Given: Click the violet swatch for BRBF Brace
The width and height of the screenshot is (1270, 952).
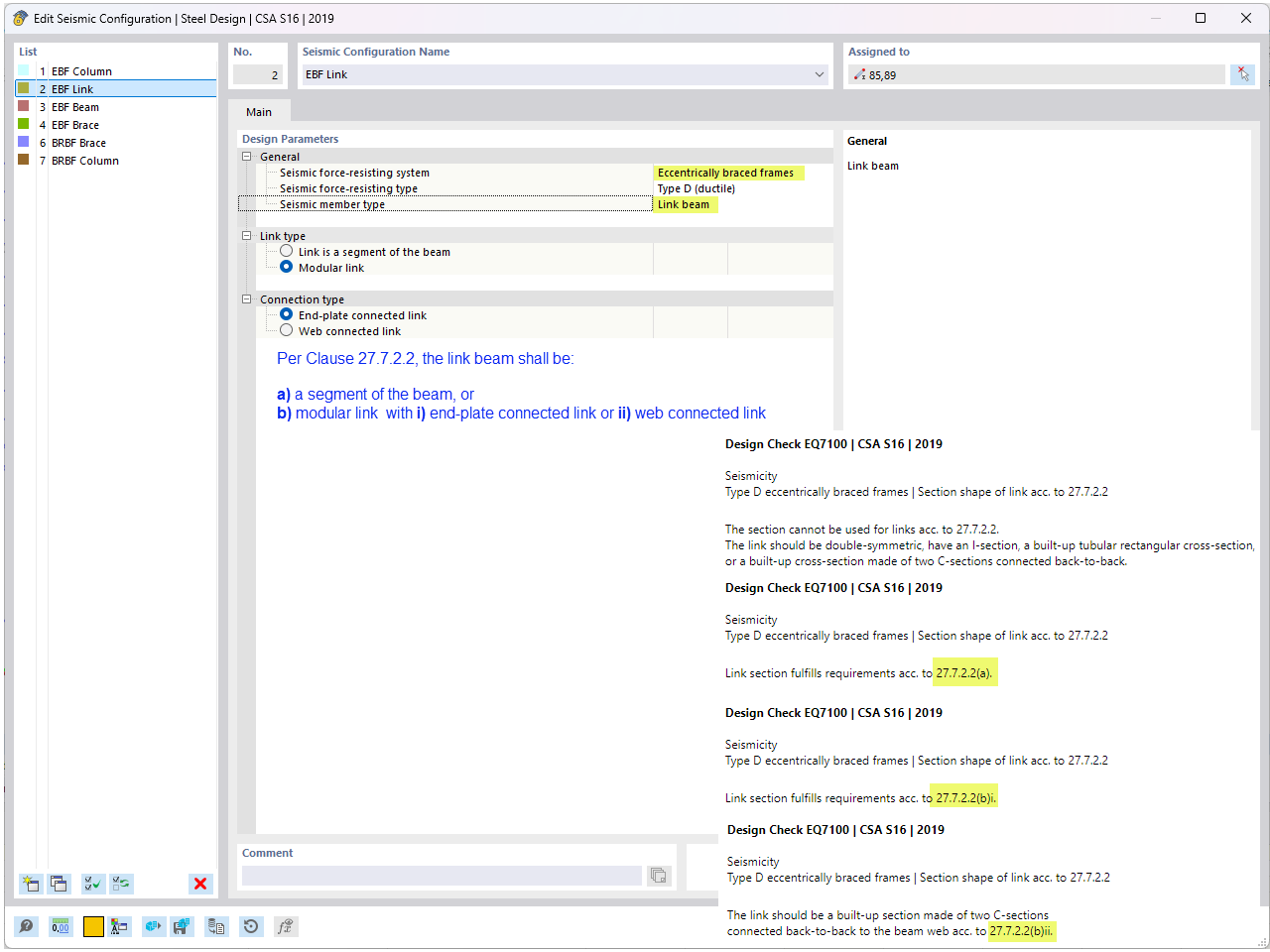Looking at the screenshot, I should pos(24,142).
